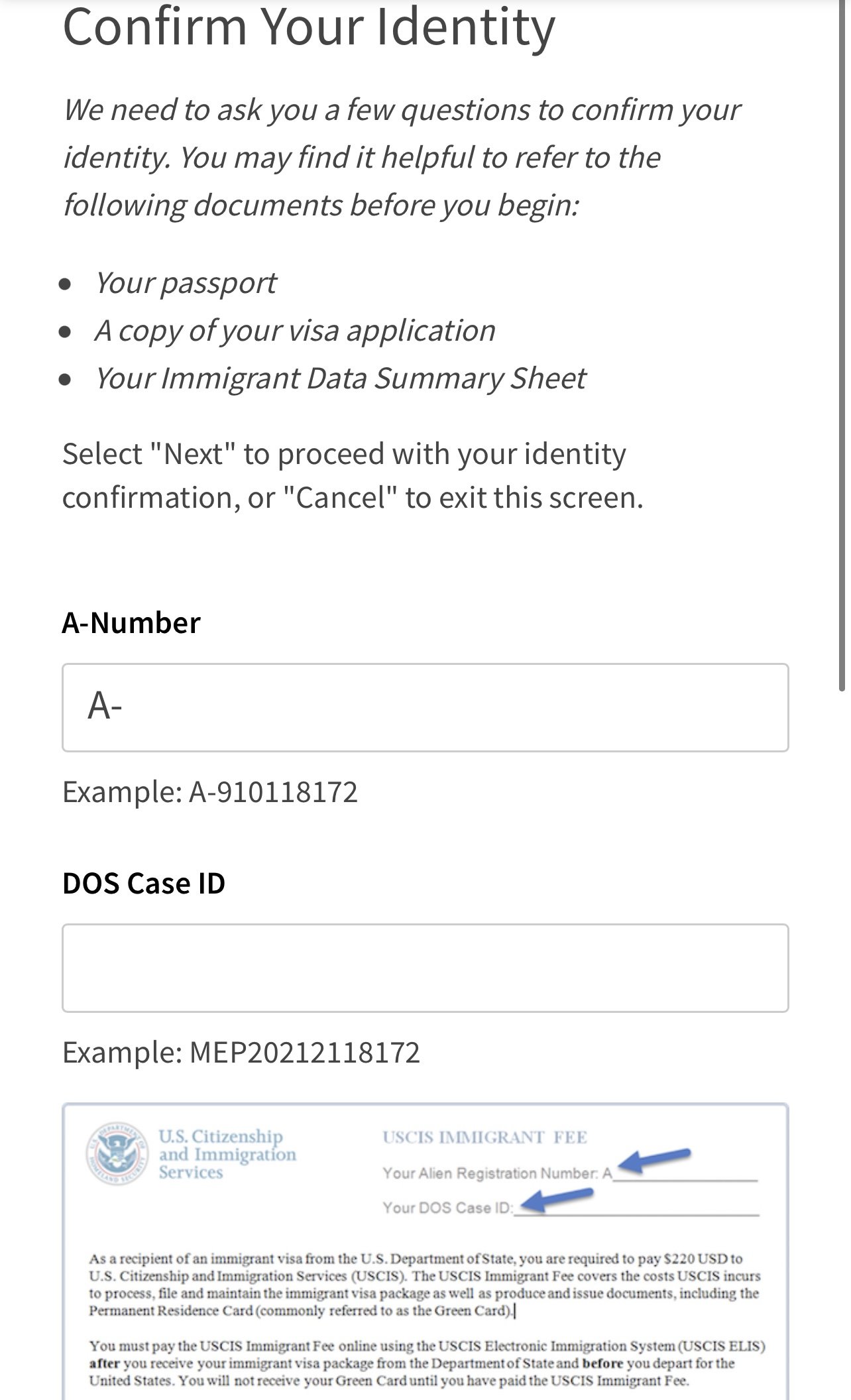Click the DOS Case ID field label
851x1400 pixels.
[144, 884]
